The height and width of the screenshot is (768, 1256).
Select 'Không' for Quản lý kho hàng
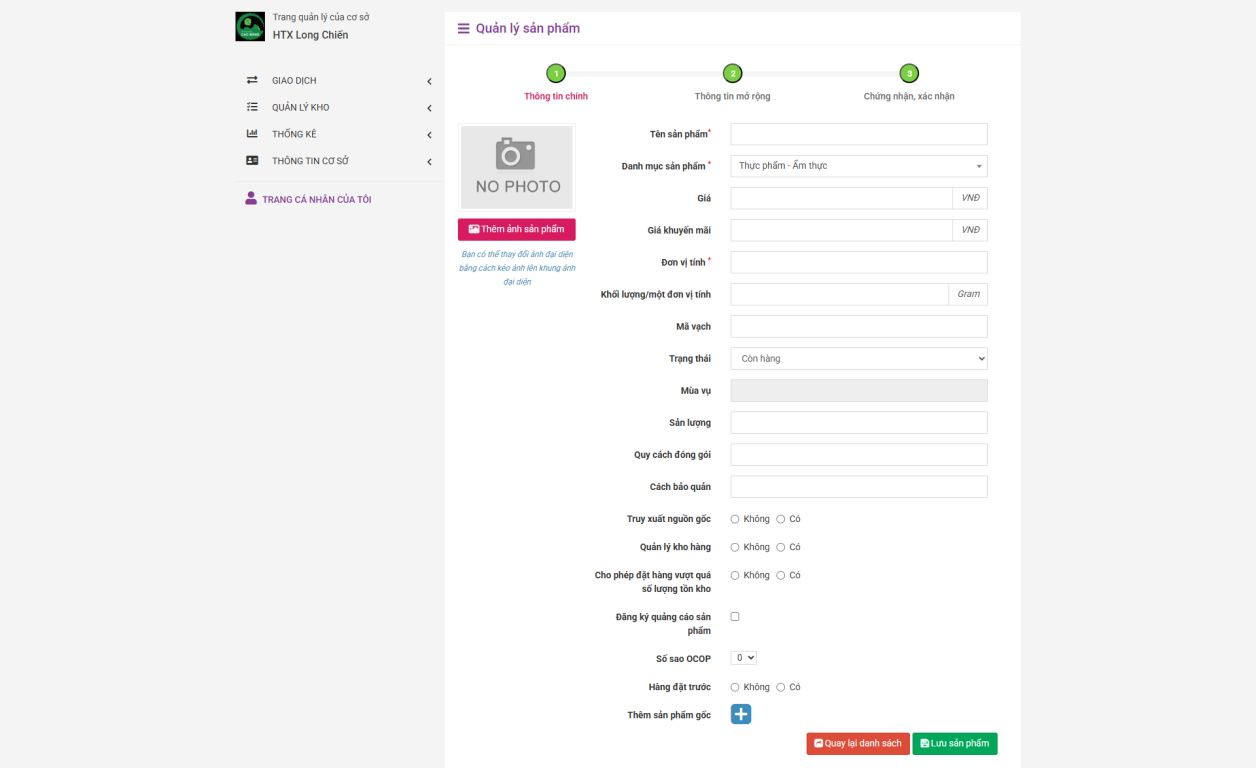736,547
